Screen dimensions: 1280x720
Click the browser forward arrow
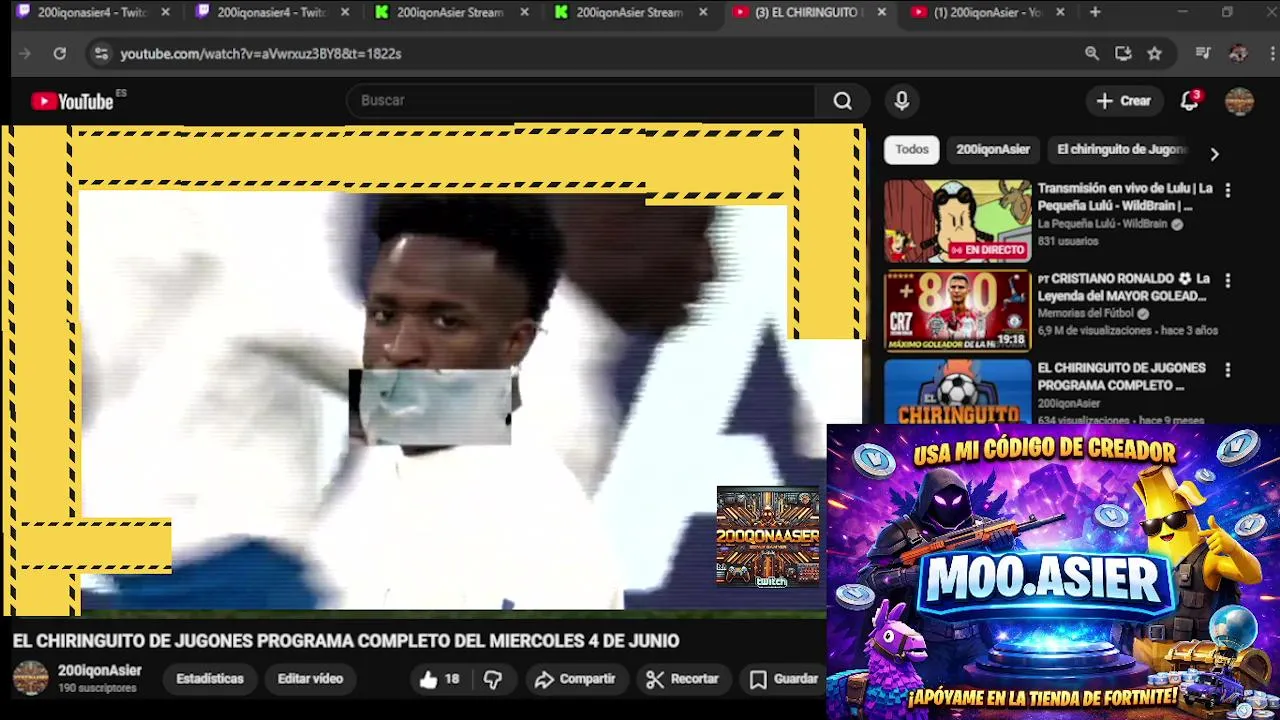(25, 54)
